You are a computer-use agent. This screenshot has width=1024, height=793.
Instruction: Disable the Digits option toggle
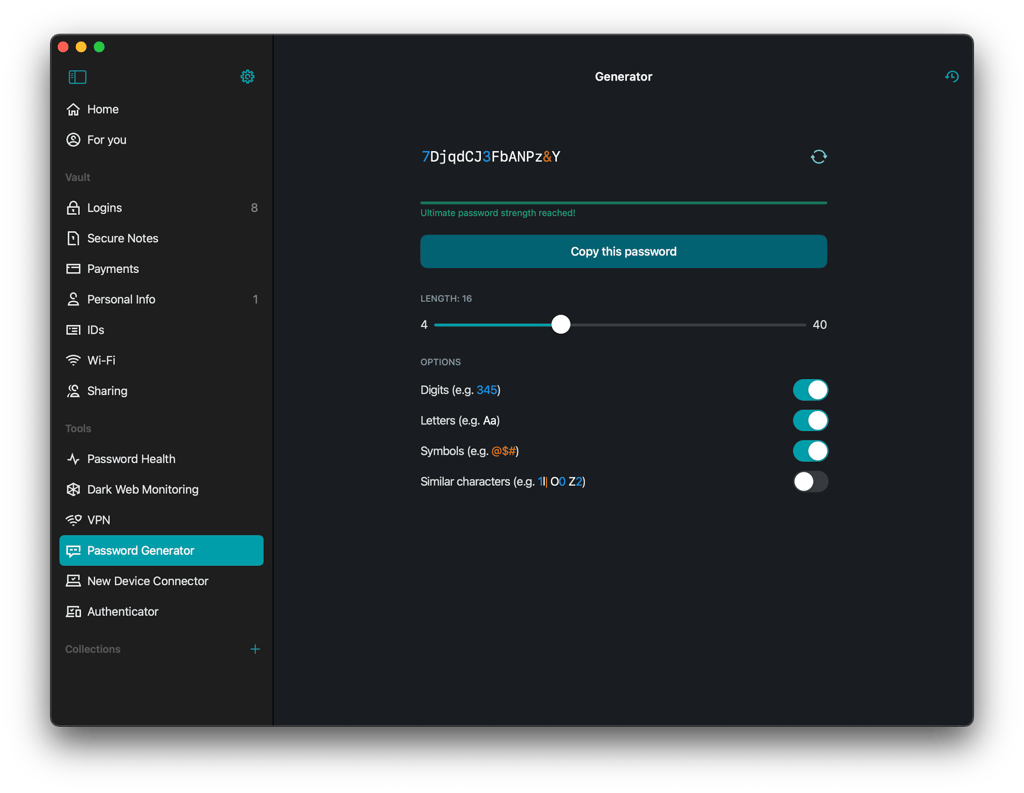pyautogui.click(x=810, y=390)
